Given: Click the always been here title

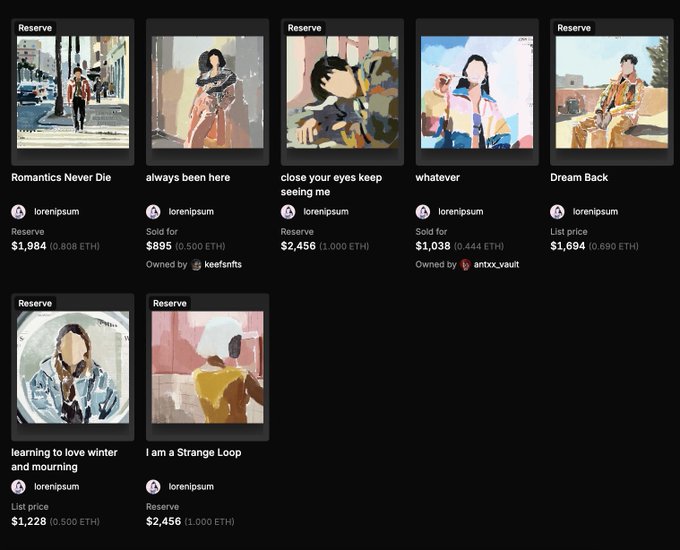Looking at the screenshot, I should [188, 177].
